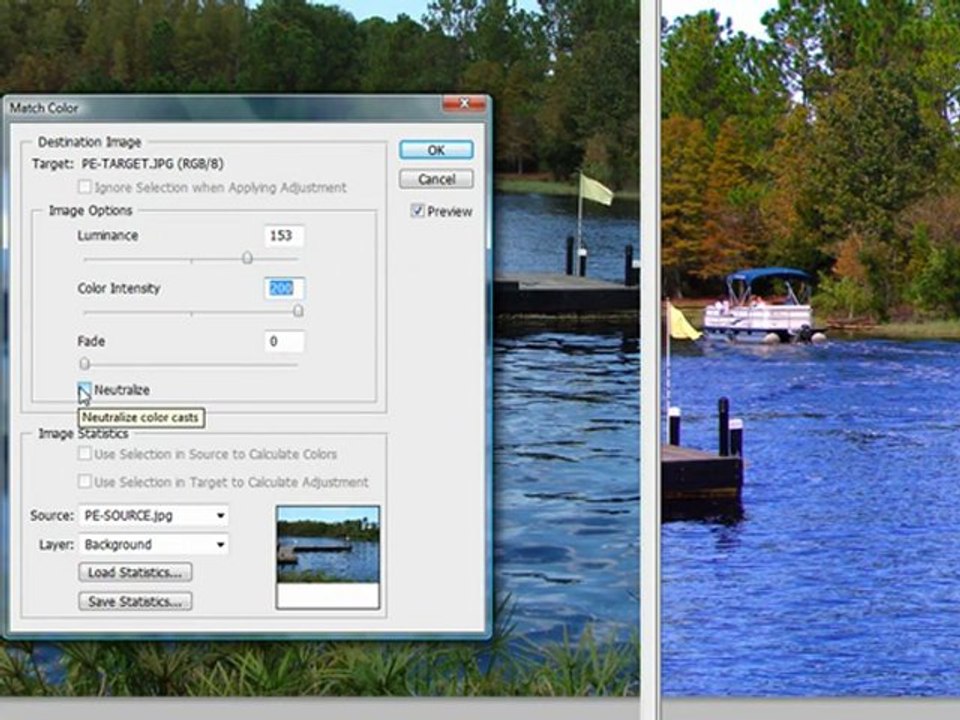Check Use Selection in Target to Calculate Adjustment

pyautogui.click(x=85, y=481)
